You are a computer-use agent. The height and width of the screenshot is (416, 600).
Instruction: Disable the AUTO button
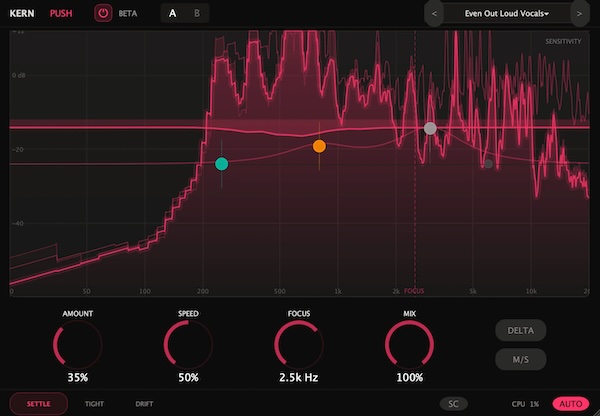tap(571, 404)
